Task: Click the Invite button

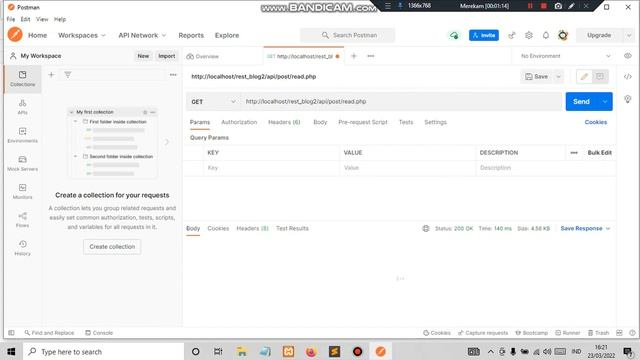Action: click(484, 36)
